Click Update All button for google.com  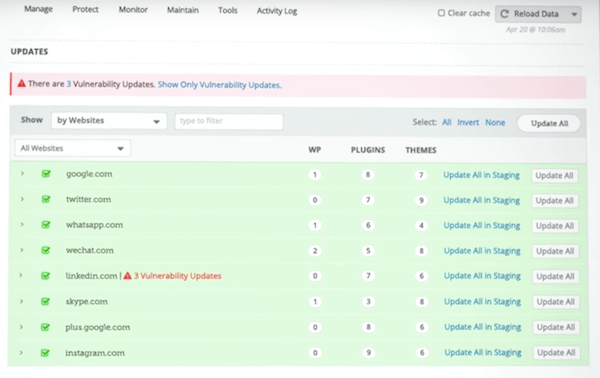pyautogui.click(x=554, y=176)
